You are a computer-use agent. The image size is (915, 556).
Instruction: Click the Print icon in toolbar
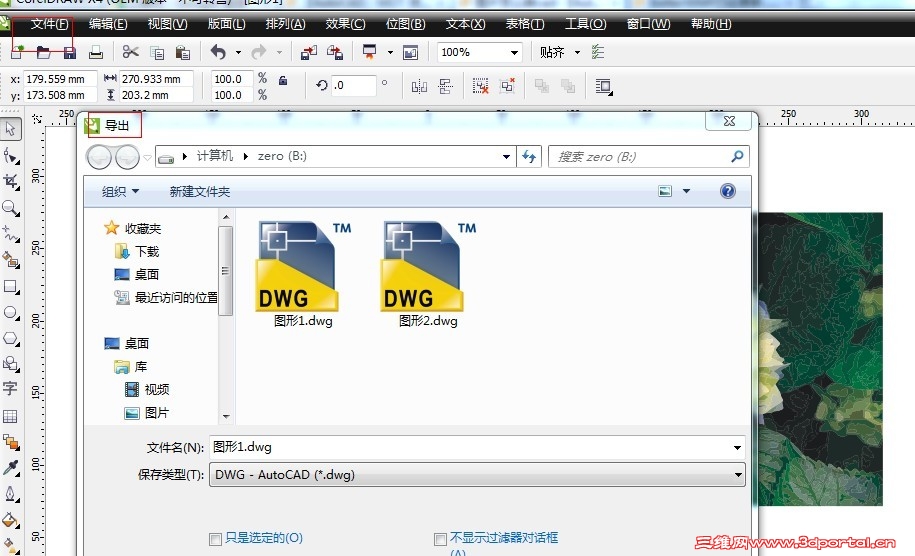[x=96, y=53]
